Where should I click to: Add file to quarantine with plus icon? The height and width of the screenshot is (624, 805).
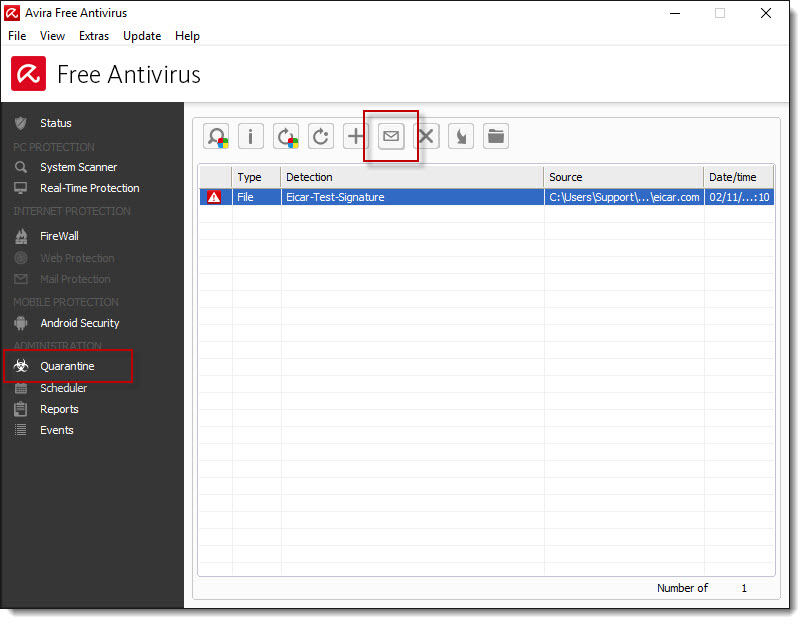click(356, 137)
